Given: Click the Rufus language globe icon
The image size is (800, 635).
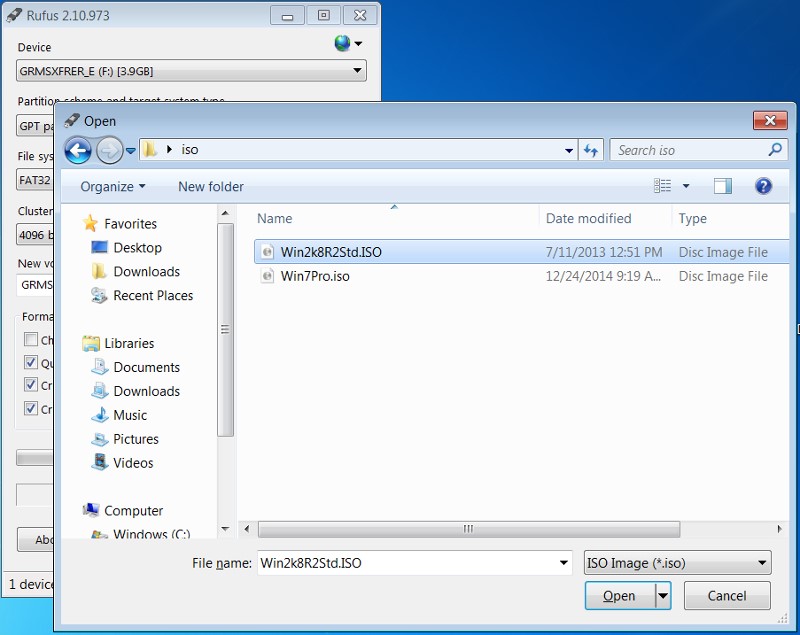Looking at the screenshot, I should [x=342, y=43].
